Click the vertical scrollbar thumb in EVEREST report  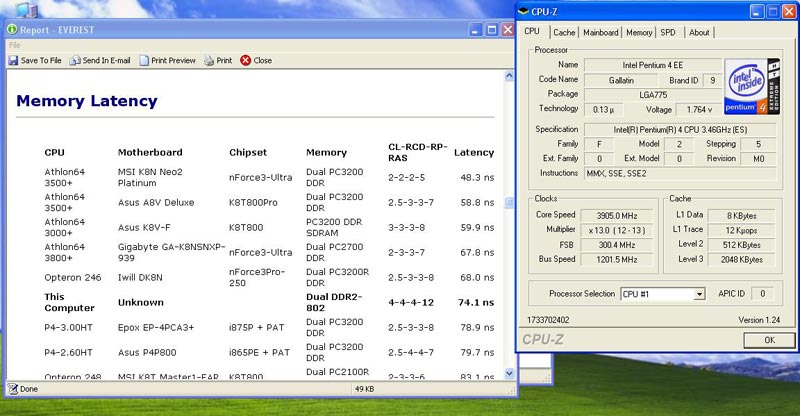pos(509,202)
